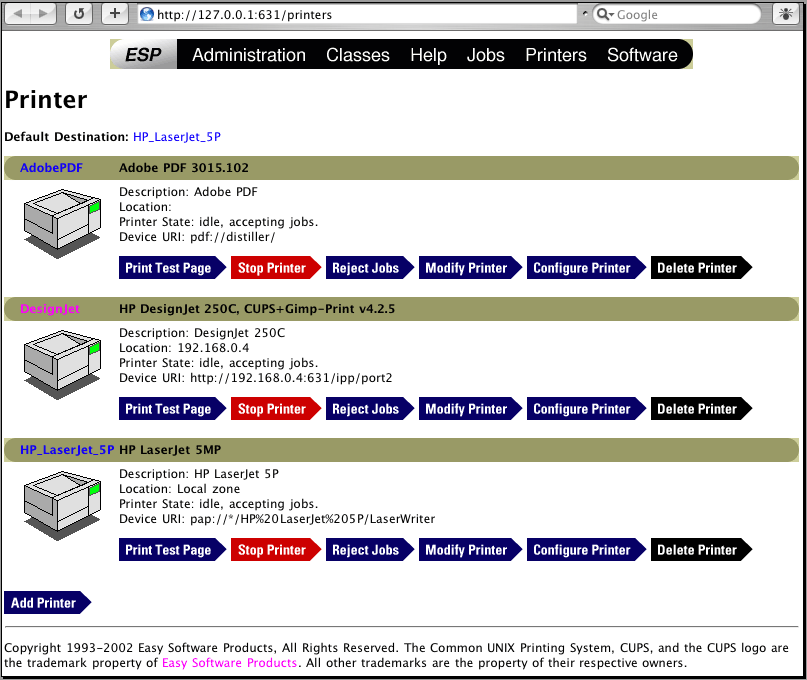Image resolution: width=807 pixels, height=680 pixels.
Task: Click 'Location: Local zone' text
Action: 180,489
